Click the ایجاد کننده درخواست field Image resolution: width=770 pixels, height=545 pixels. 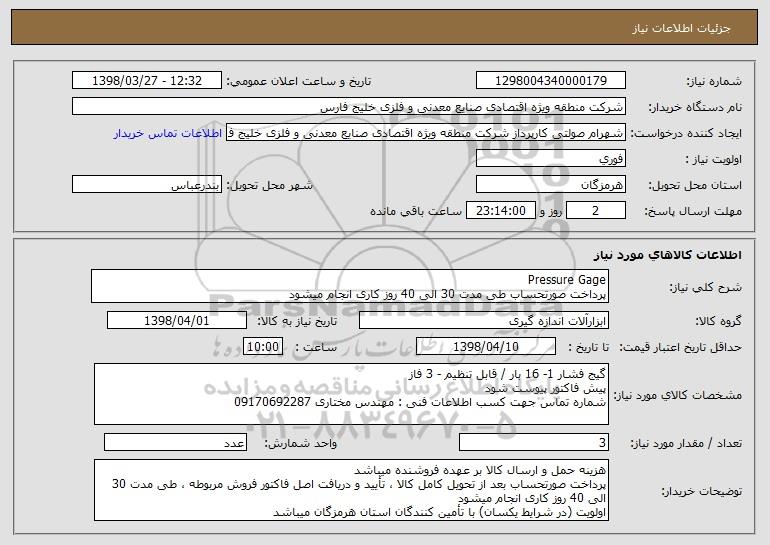pos(426,133)
